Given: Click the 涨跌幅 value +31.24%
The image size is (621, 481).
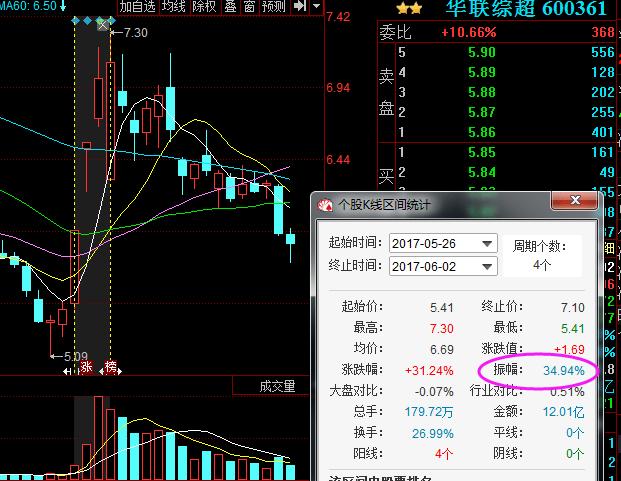Looking at the screenshot, I should [x=429, y=371].
